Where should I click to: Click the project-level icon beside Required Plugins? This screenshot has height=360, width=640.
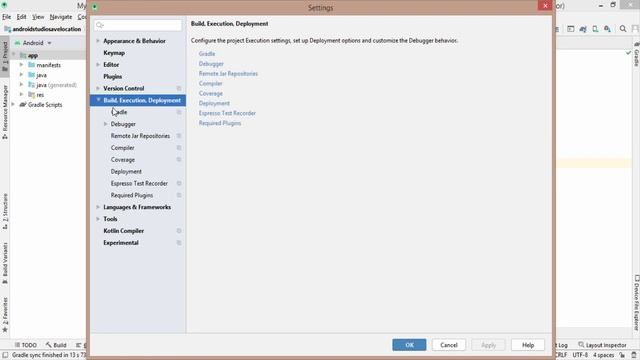pyautogui.click(x=179, y=196)
